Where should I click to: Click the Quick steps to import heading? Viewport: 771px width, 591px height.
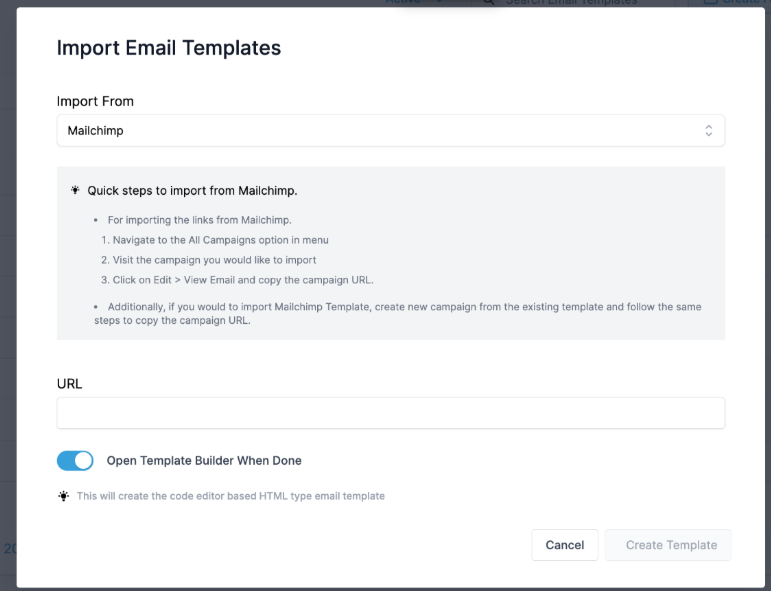[192, 190]
